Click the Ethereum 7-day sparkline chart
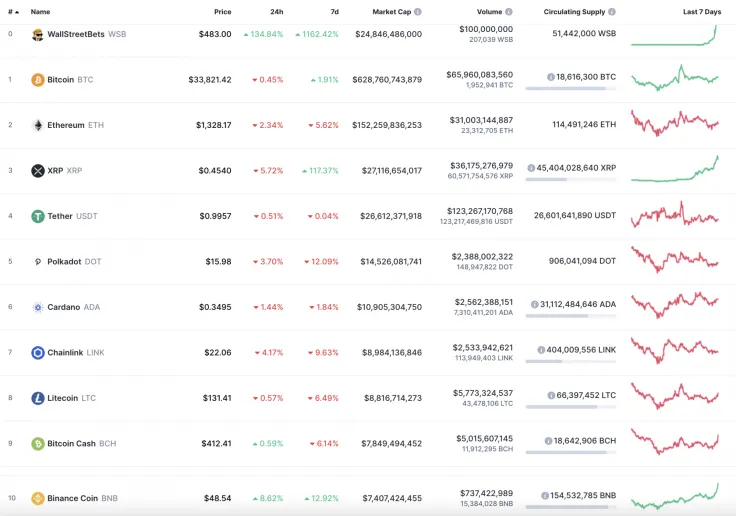The image size is (736, 516). pyautogui.click(x=675, y=123)
